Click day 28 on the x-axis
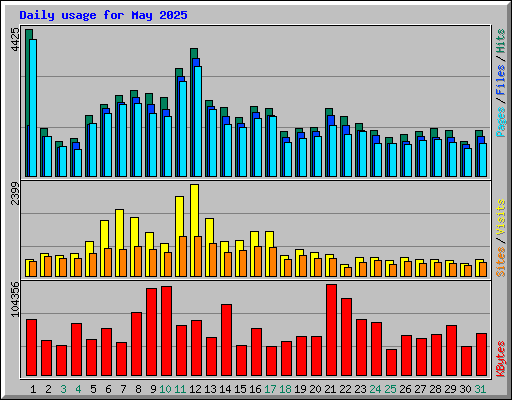This screenshot has height=400, width=512. tap(435, 389)
